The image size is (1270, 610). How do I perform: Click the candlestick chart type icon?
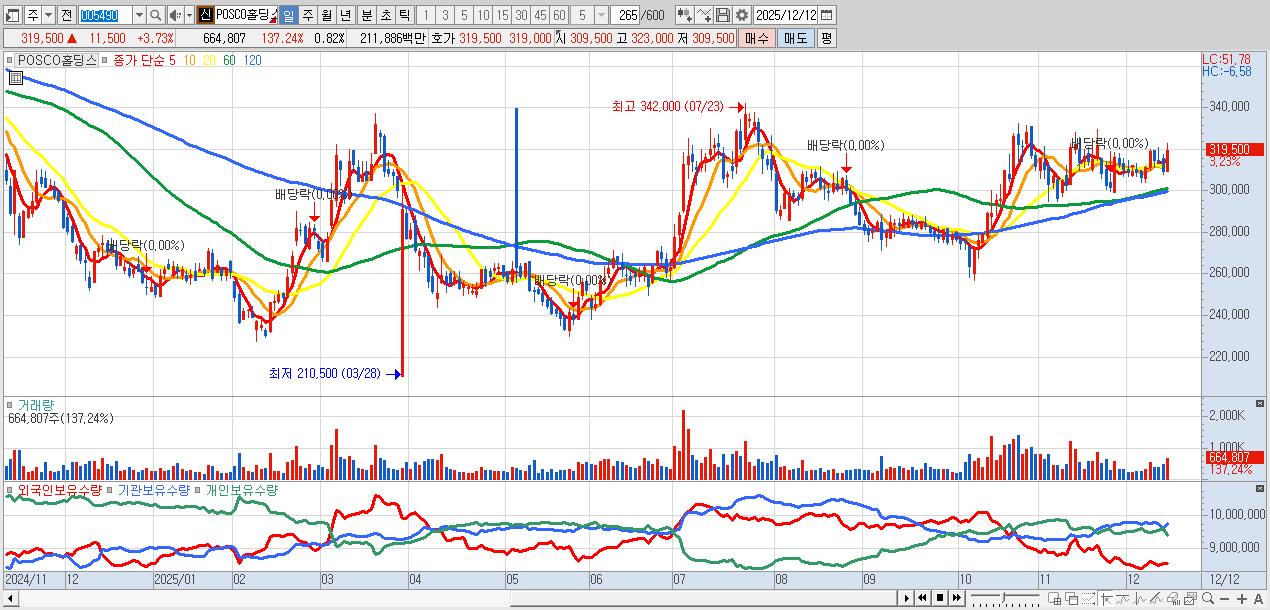684,15
